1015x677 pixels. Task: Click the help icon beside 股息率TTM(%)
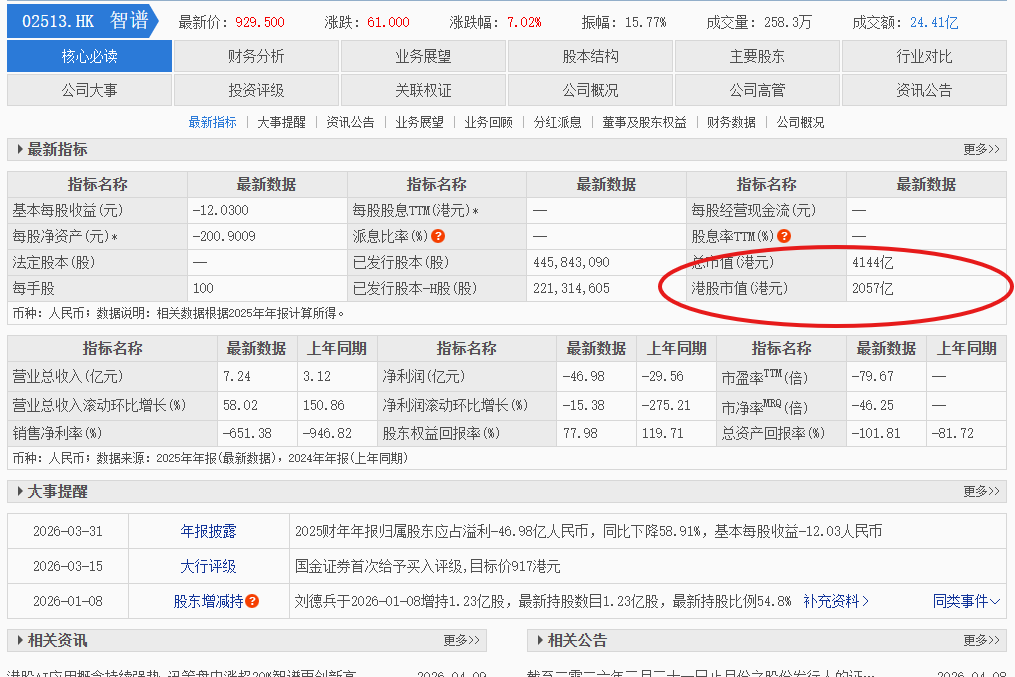pos(784,236)
